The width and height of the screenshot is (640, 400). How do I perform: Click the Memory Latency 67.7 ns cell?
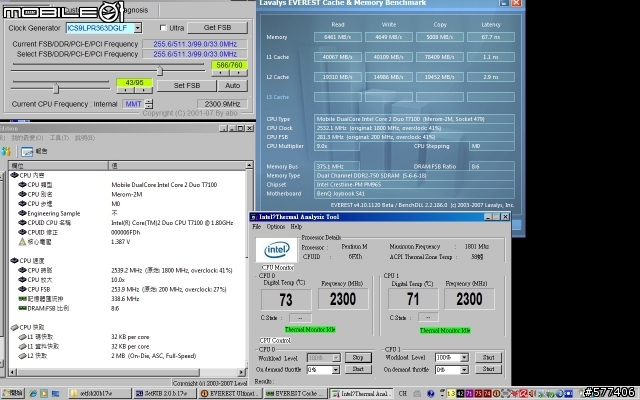(x=491, y=37)
